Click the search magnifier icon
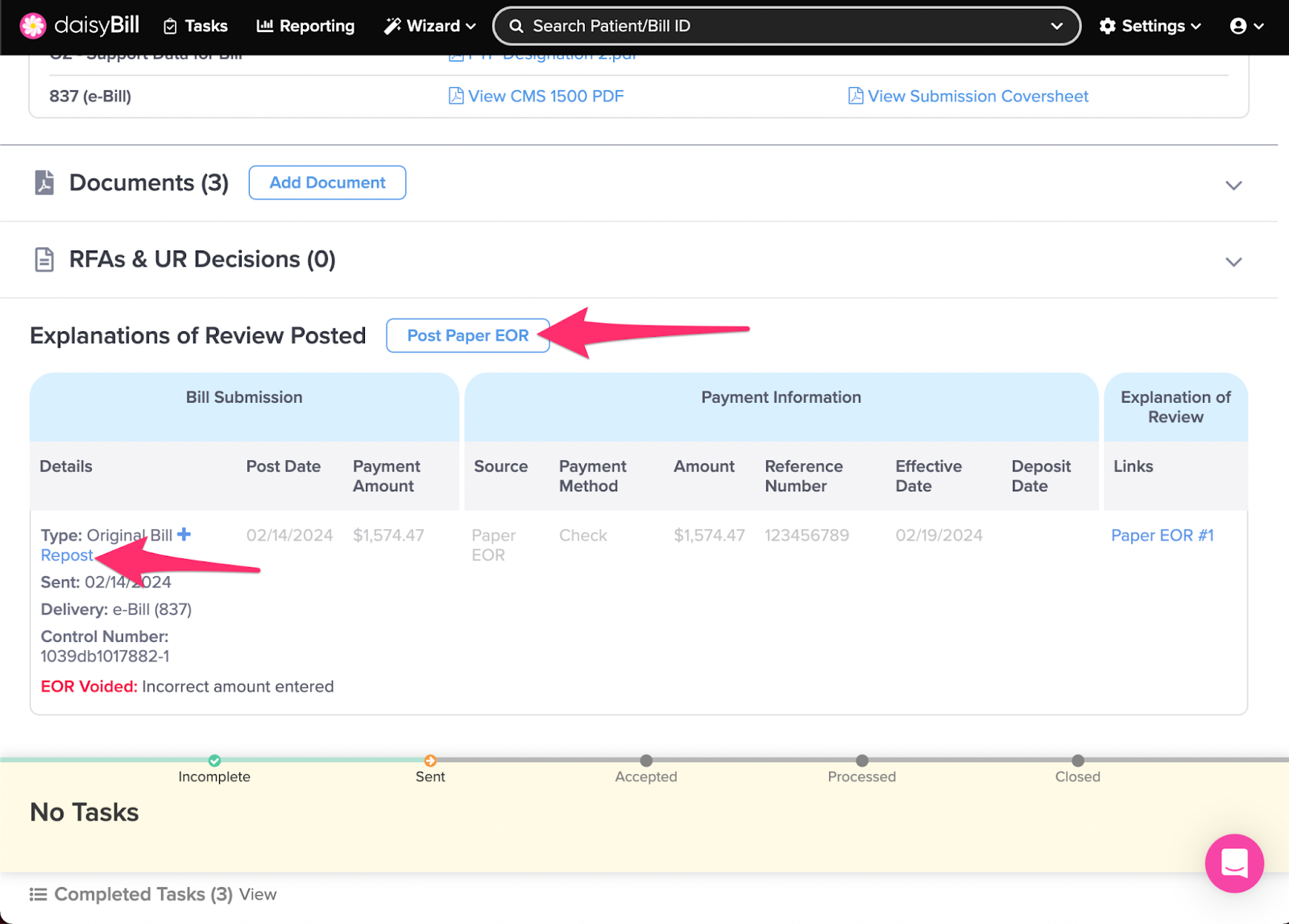 (516, 26)
